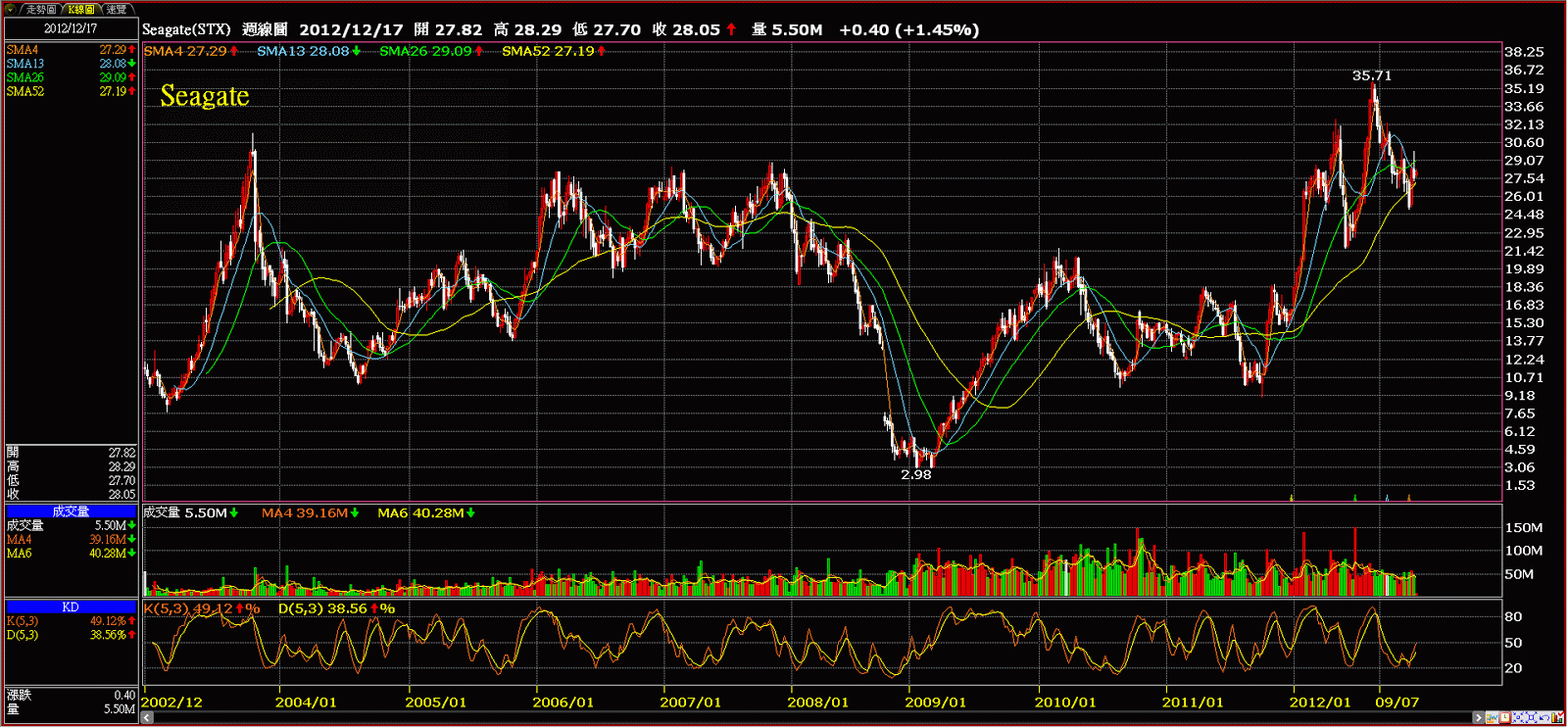
Task: Click the 35.71 high price marker
Action: click(x=1371, y=75)
